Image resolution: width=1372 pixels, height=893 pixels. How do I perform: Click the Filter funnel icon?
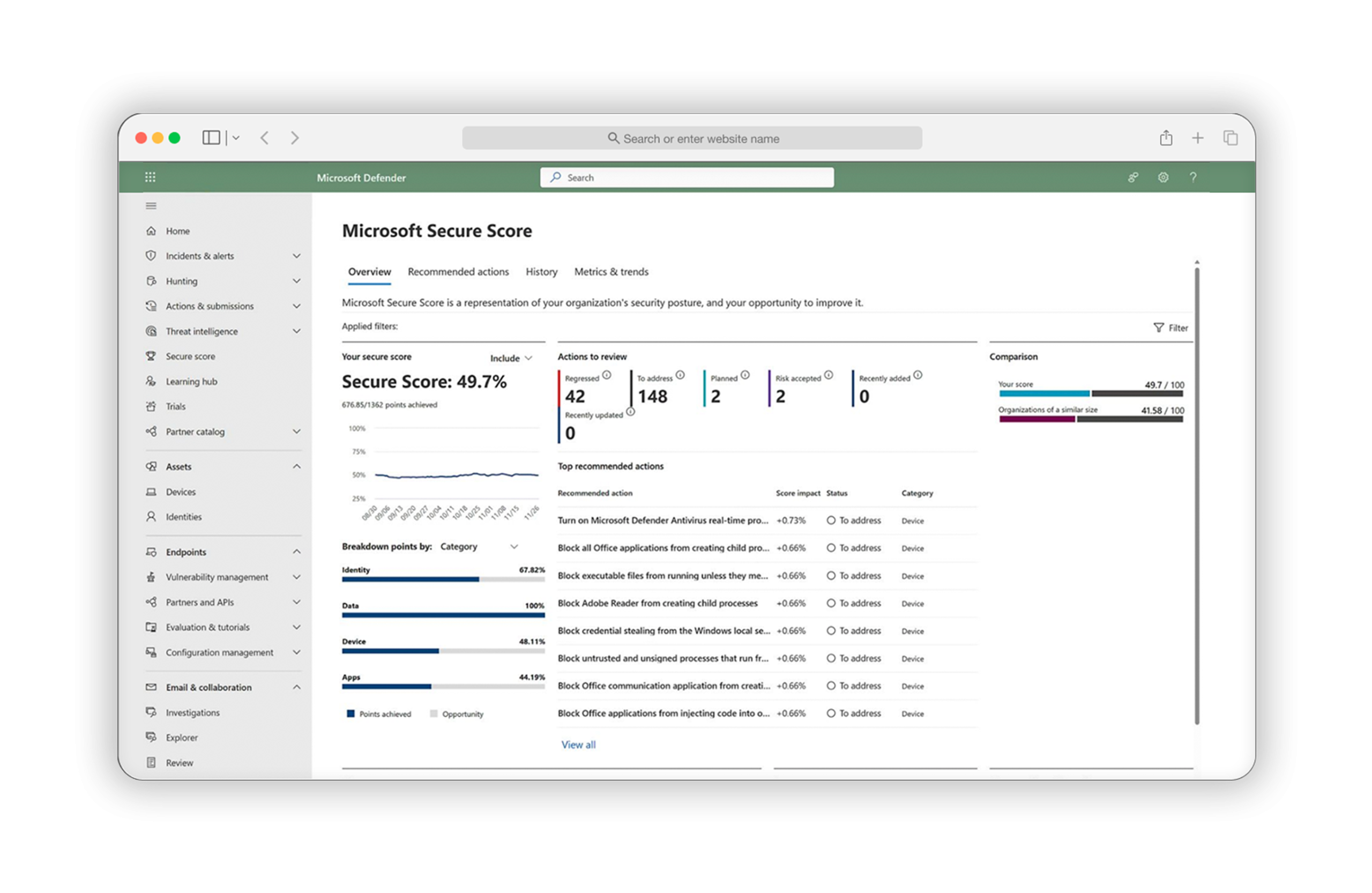coord(1158,328)
